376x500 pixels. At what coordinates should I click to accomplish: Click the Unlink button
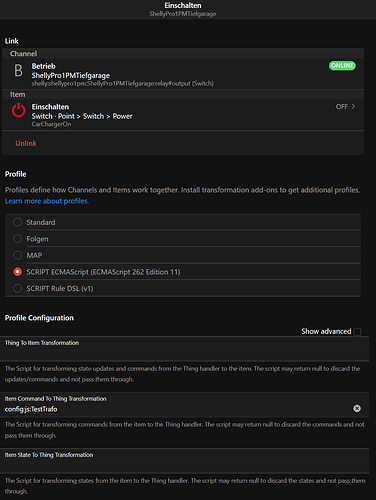[x=26, y=143]
